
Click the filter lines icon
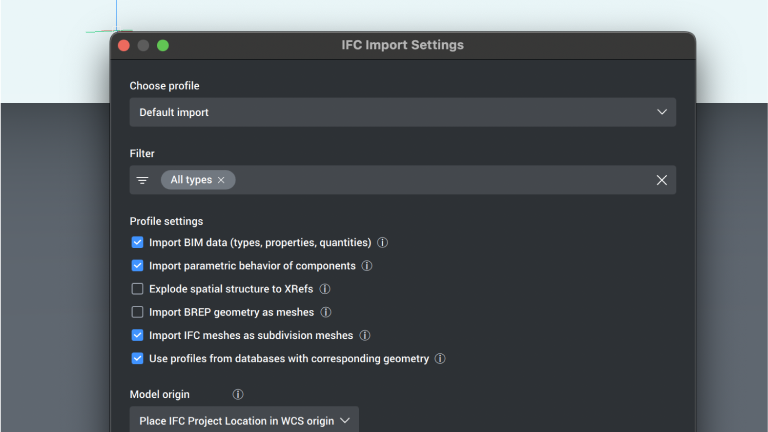[x=143, y=180]
